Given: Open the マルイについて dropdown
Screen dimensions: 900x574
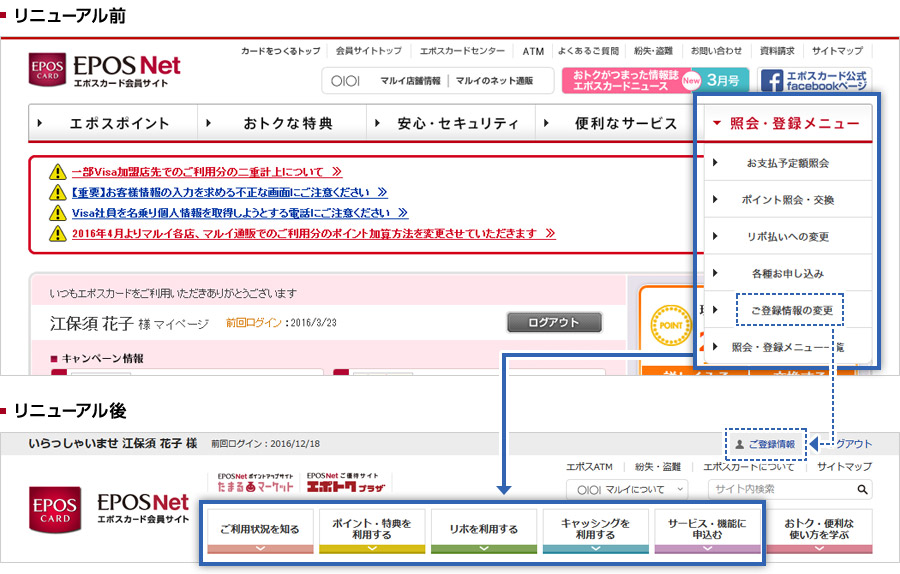Looking at the screenshot, I should click(x=626, y=490).
